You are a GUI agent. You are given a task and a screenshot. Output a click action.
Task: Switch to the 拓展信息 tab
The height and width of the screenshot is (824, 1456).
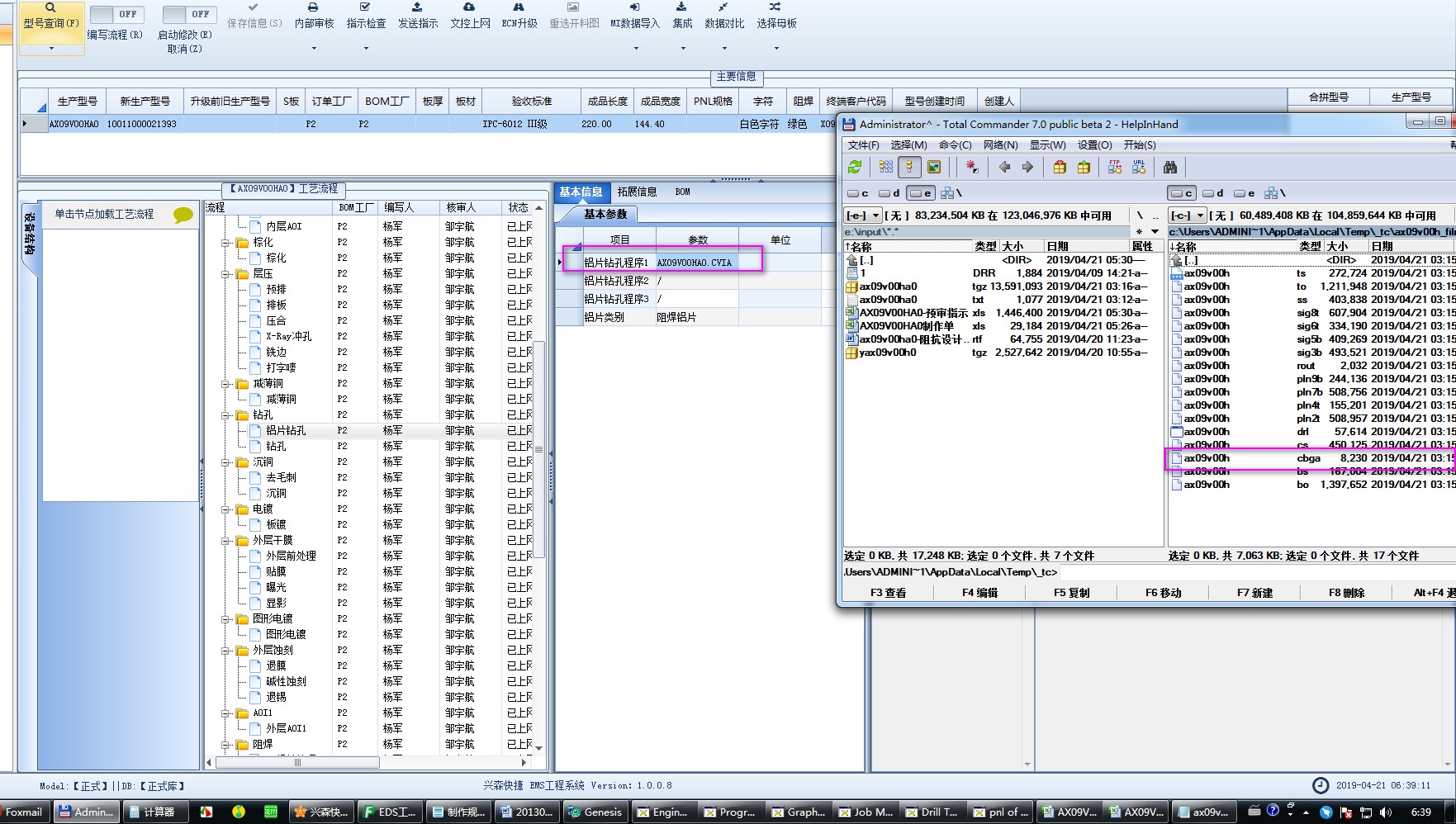[x=637, y=192]
